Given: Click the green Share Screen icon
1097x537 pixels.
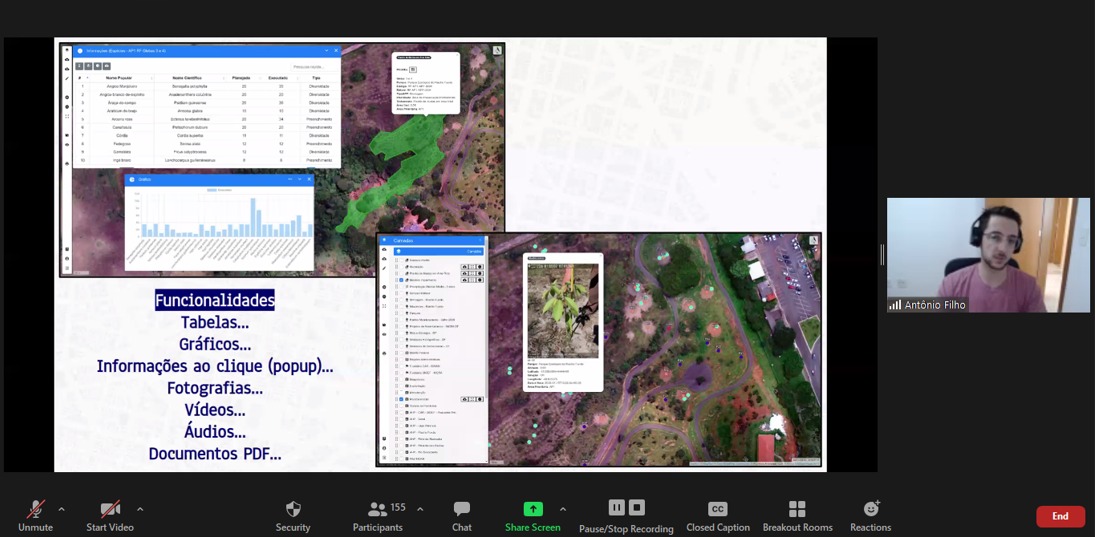Looking at the screenshot, I should click(533, 509).
